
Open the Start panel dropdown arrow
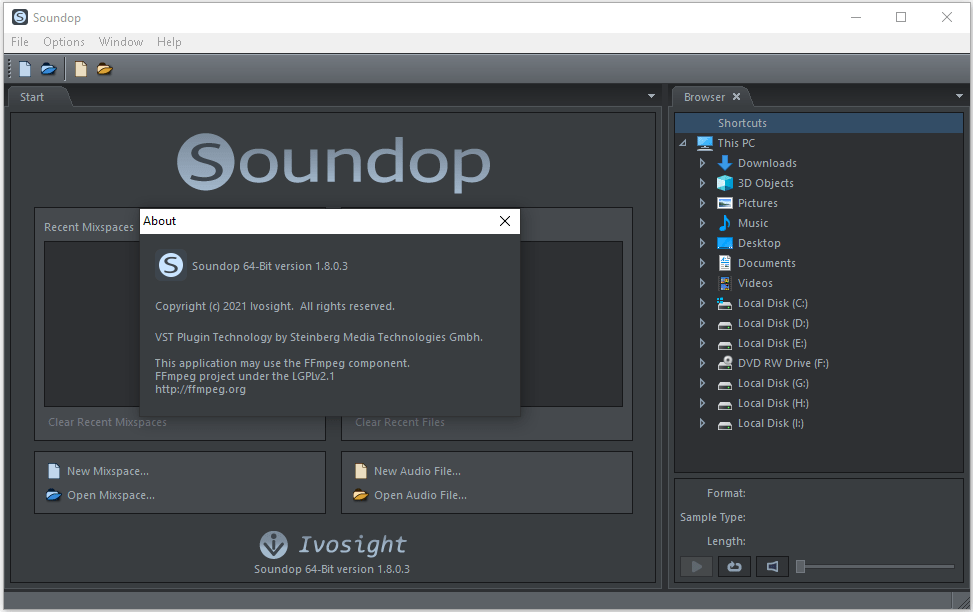click(x=651, y=96)
